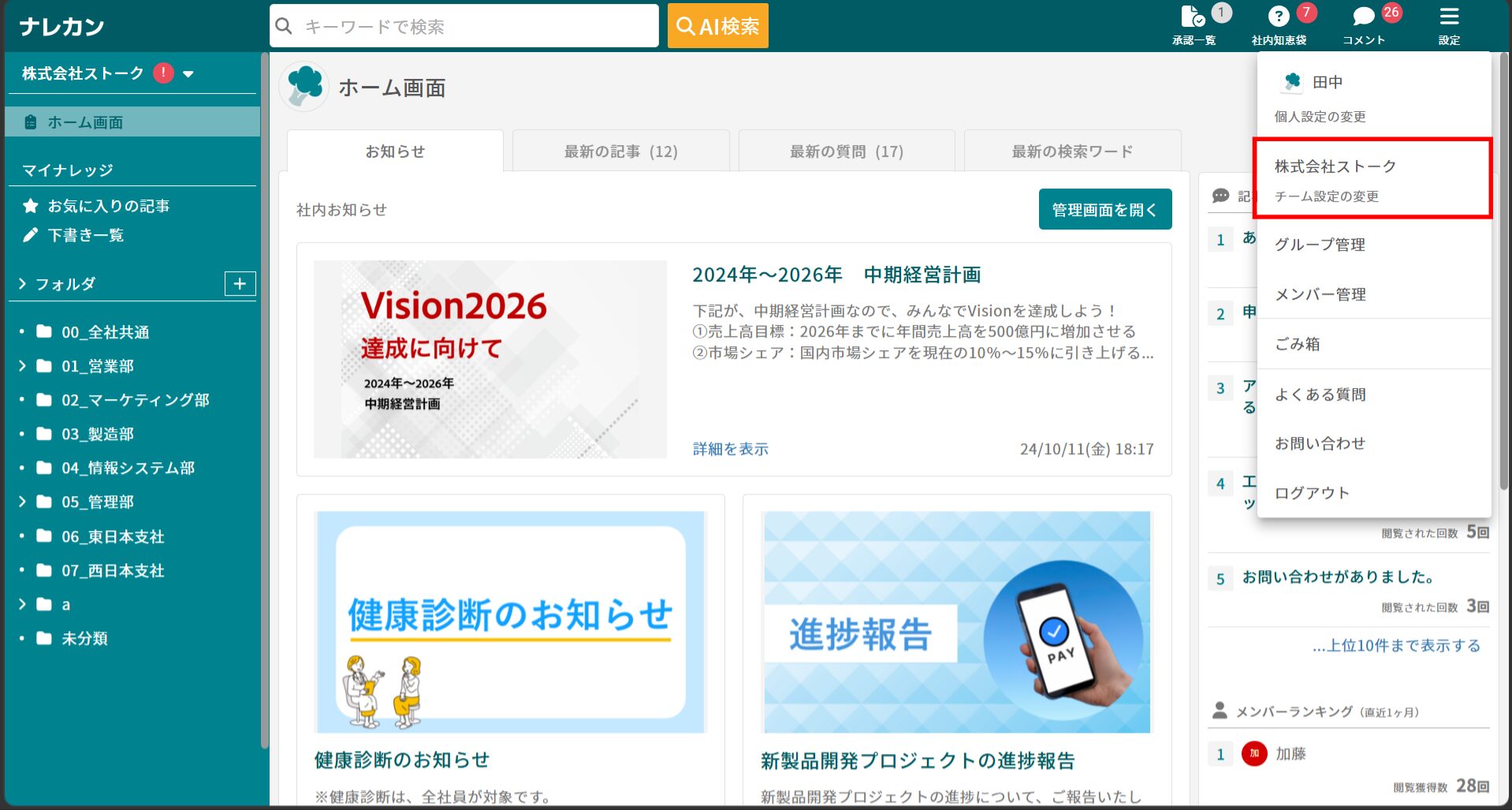Open お気に入りの記事 in the sidebar
The image size is (1512, 810).
[108, 206]
